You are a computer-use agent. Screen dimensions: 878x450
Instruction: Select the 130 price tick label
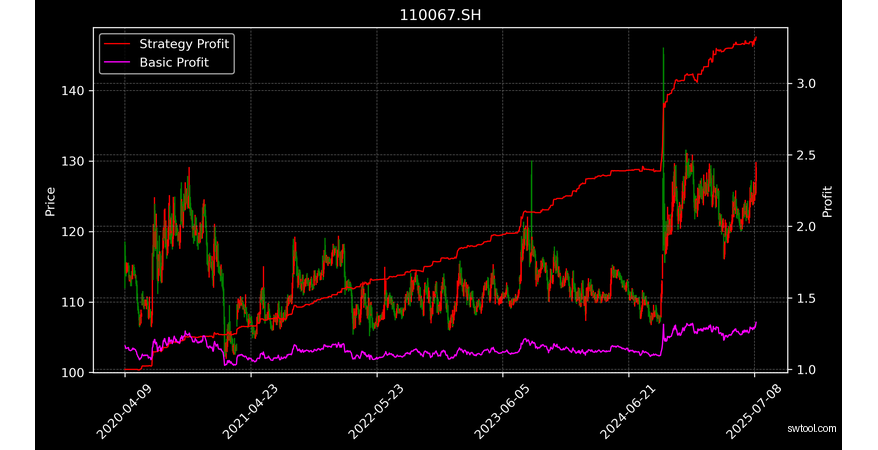click(x=73, y=161)
